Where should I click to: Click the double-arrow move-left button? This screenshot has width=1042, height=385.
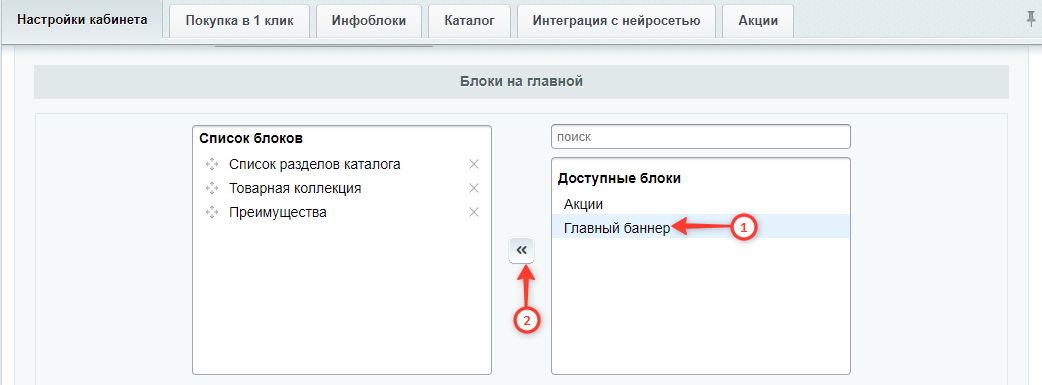[x=522, y=250]
